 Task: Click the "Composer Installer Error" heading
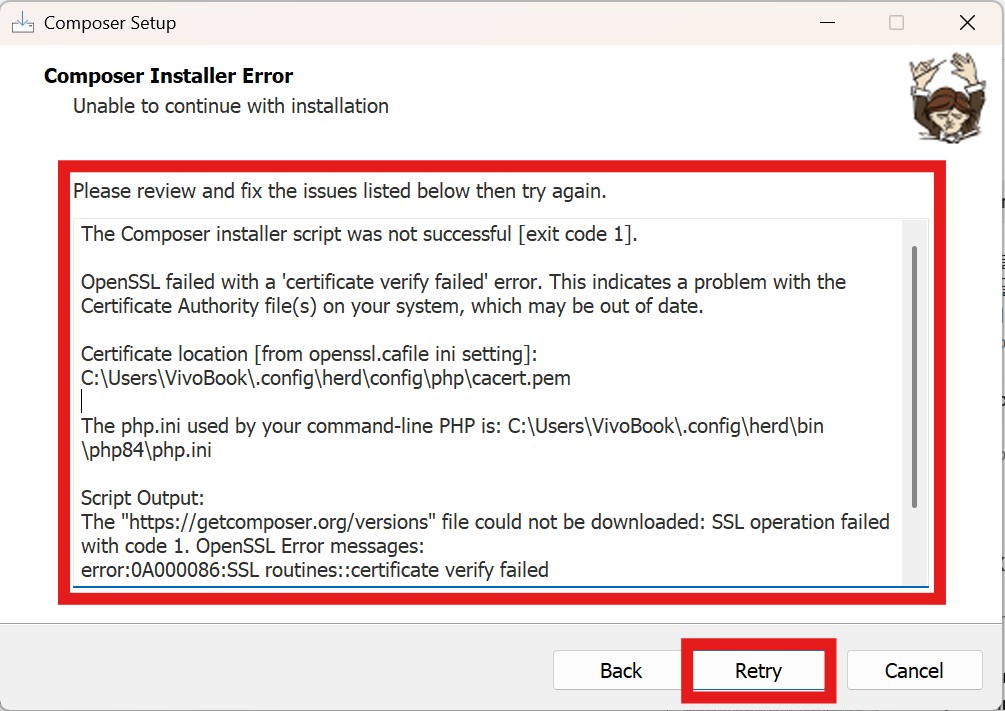(x=168, y=76)
